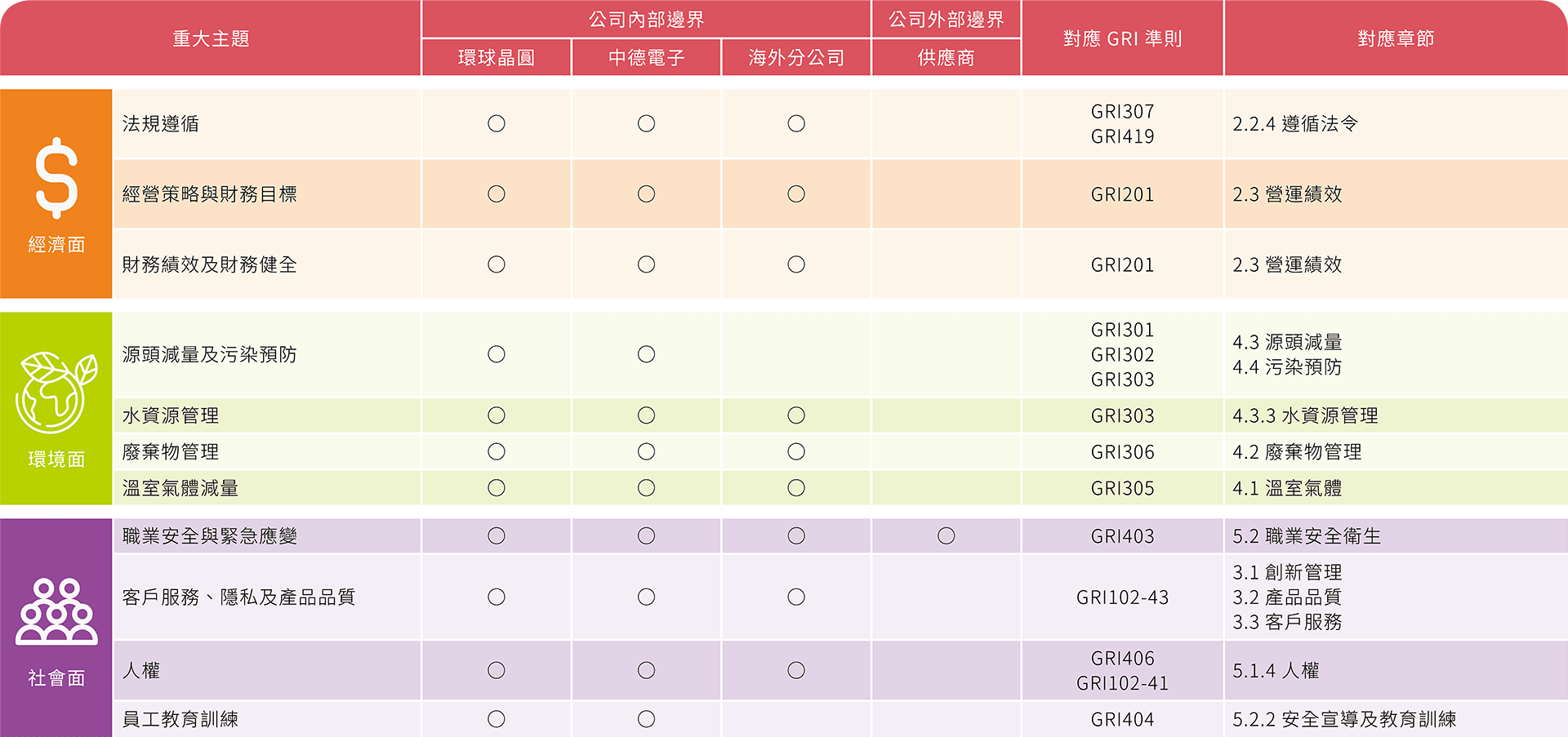Select the 環球晶圓 circle for 法規遵循

(x=497, y=124)
